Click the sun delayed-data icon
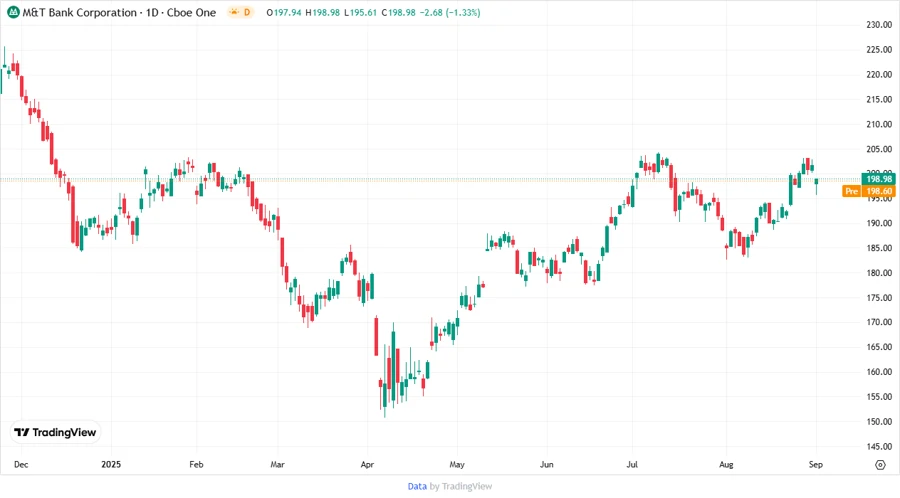This screenshot has width=900, height=498. tap(234, 12)
